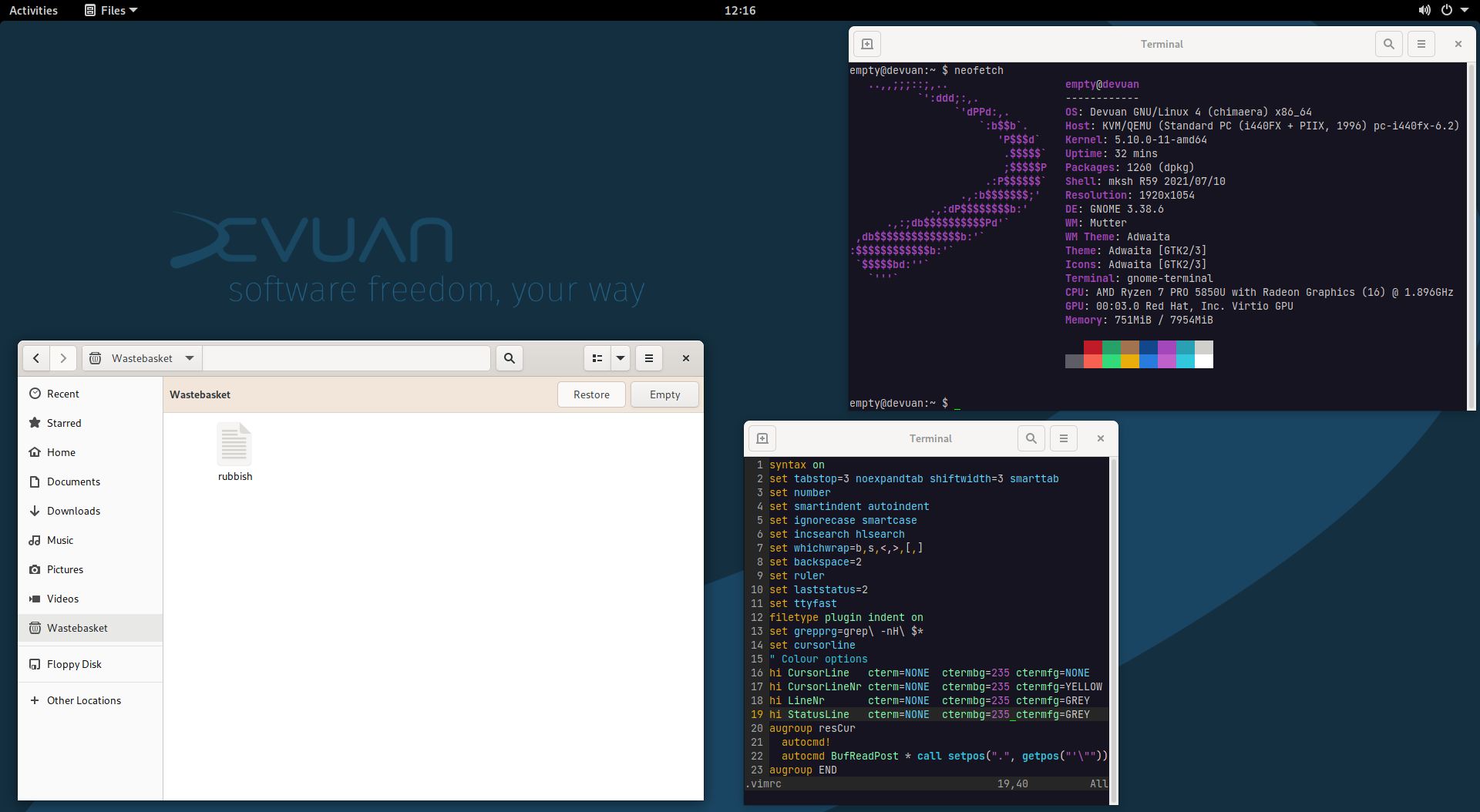The height and width of the screenshot is (812, 1480).
Task: Select the rubbish file
Action: coord(234,452)
